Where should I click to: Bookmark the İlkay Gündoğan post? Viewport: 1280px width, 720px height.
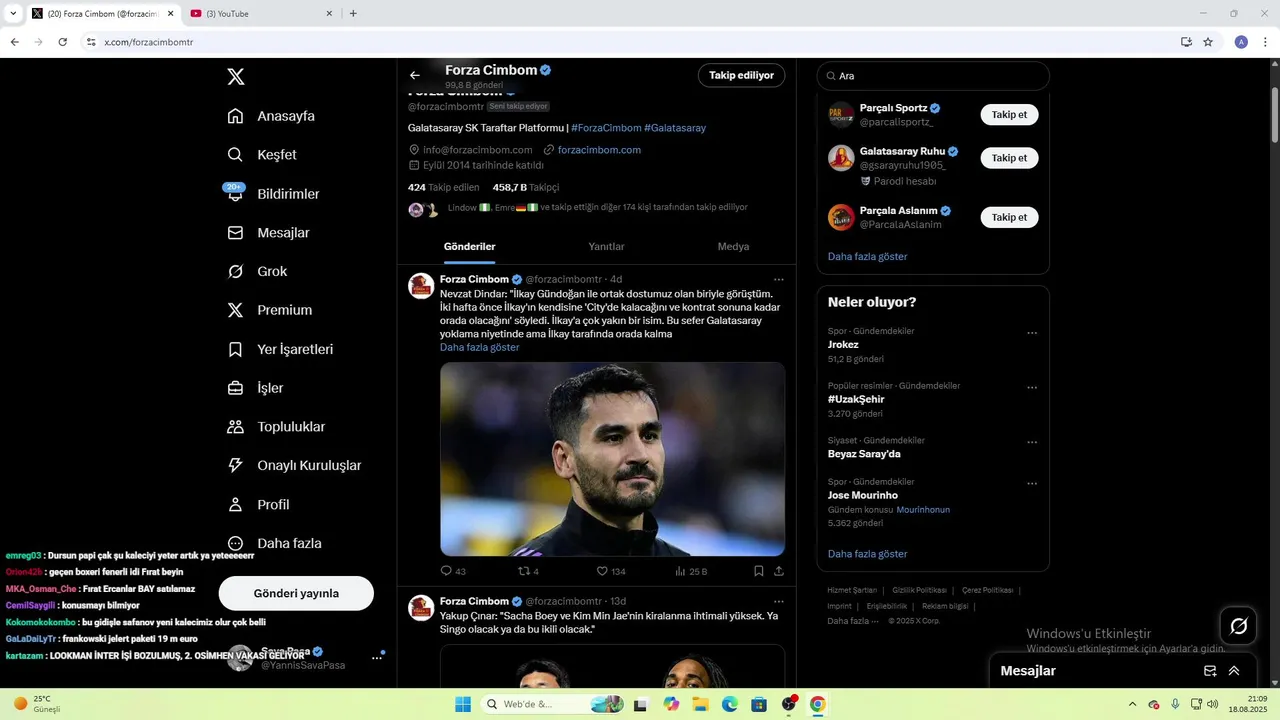click(759, 571)
